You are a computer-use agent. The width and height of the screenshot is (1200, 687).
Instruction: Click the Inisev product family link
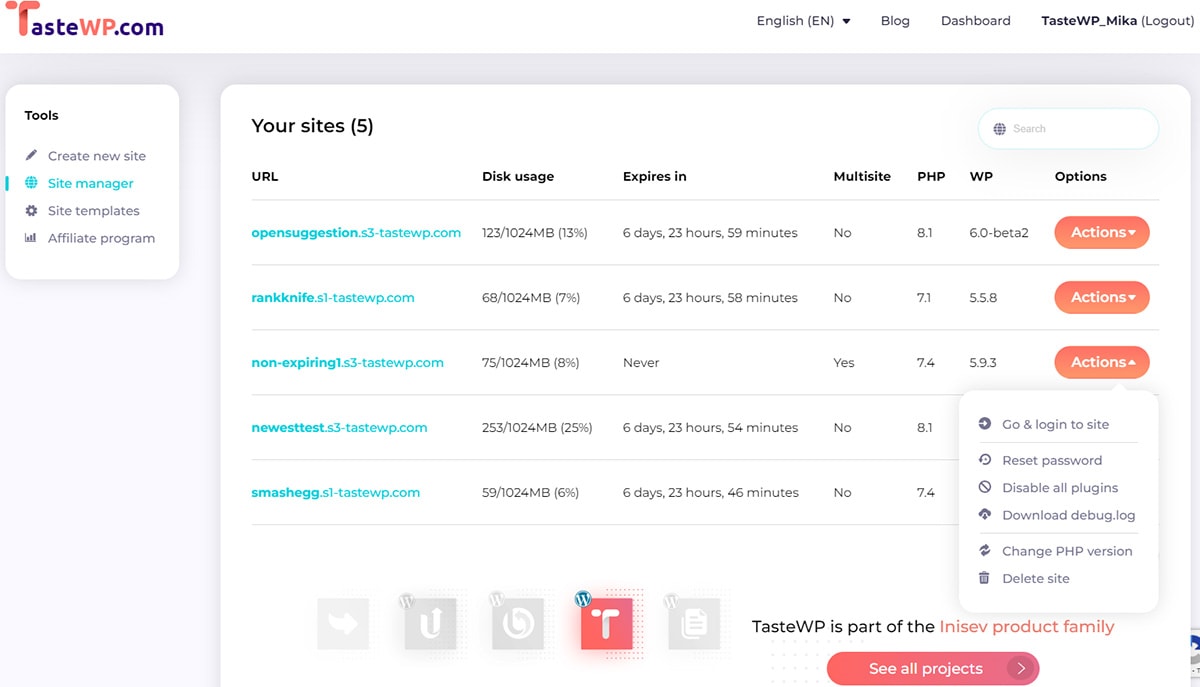(x=1026, y=627)
